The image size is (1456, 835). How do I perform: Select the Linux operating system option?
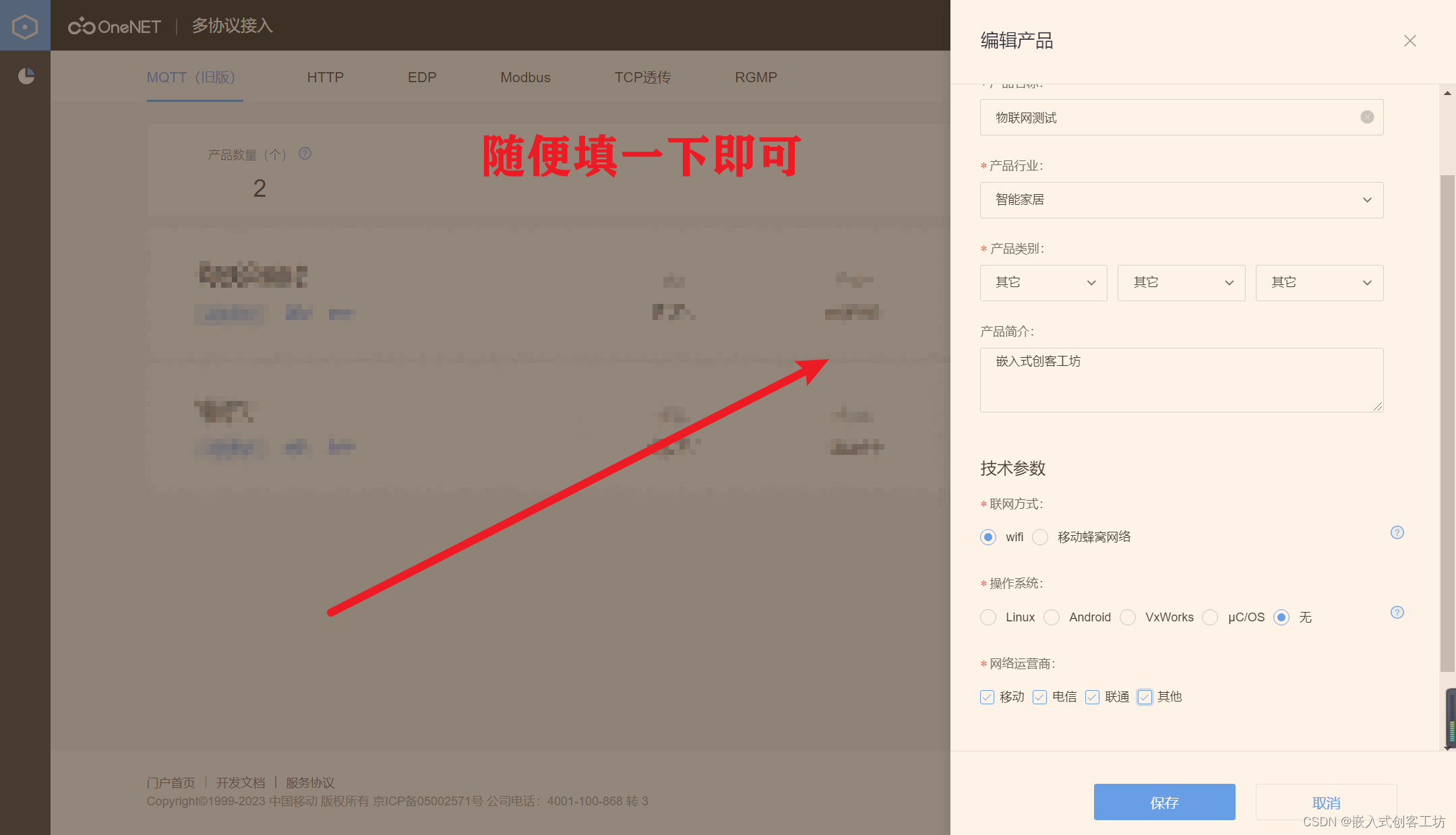988,617
